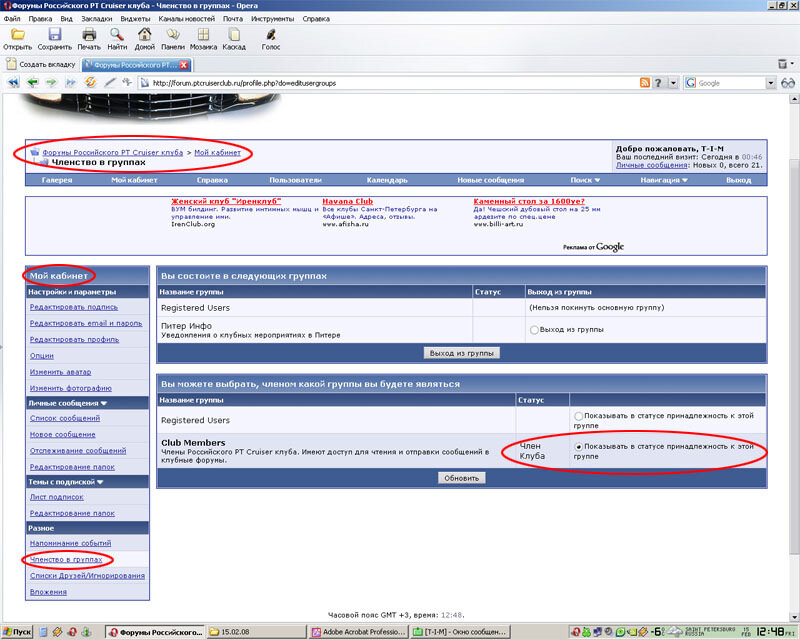The height and width of the screenshot is (640, 800).
Task: Open the Закладки menu
Action: (96, 19)
